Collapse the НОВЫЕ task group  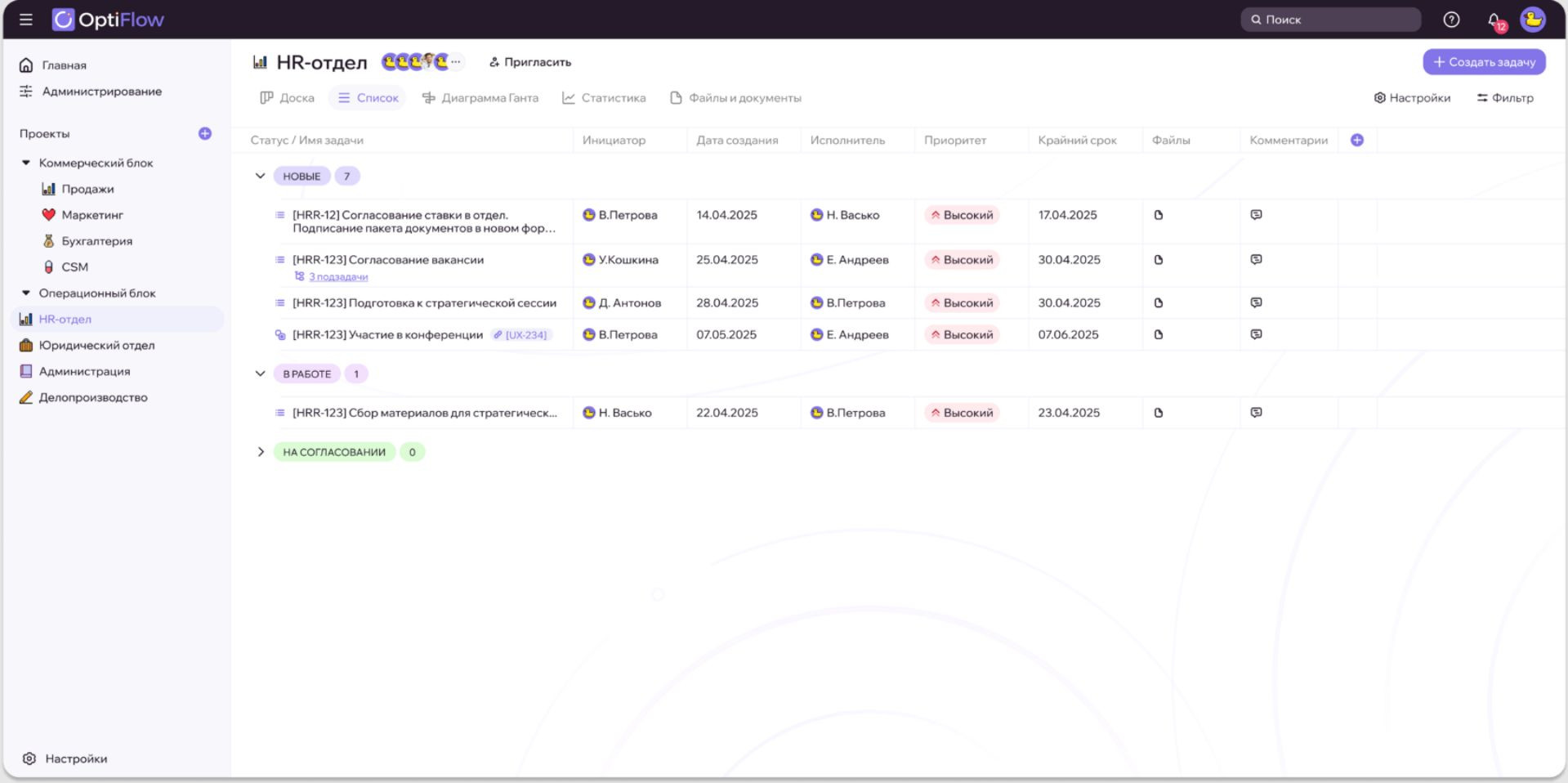coord(260,176)
